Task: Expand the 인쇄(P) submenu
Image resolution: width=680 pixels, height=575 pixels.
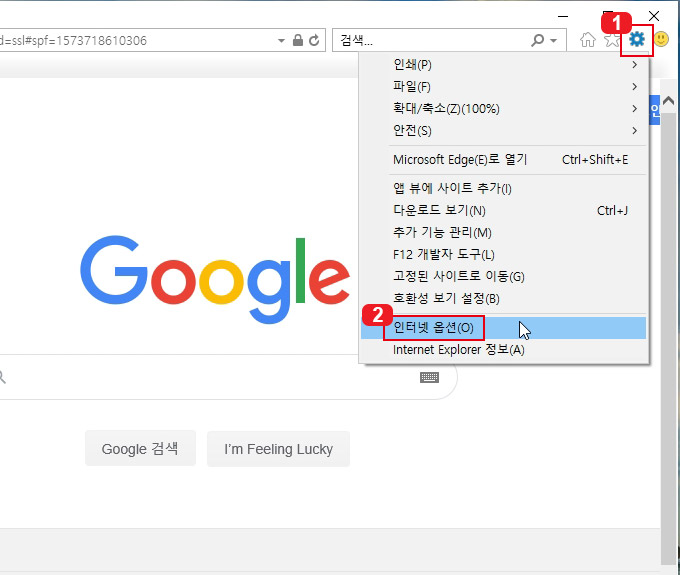Action: click(503, 65)
